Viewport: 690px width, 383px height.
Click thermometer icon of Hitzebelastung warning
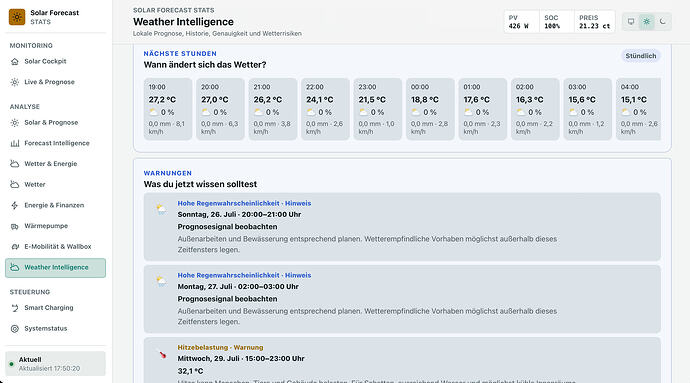161,354
